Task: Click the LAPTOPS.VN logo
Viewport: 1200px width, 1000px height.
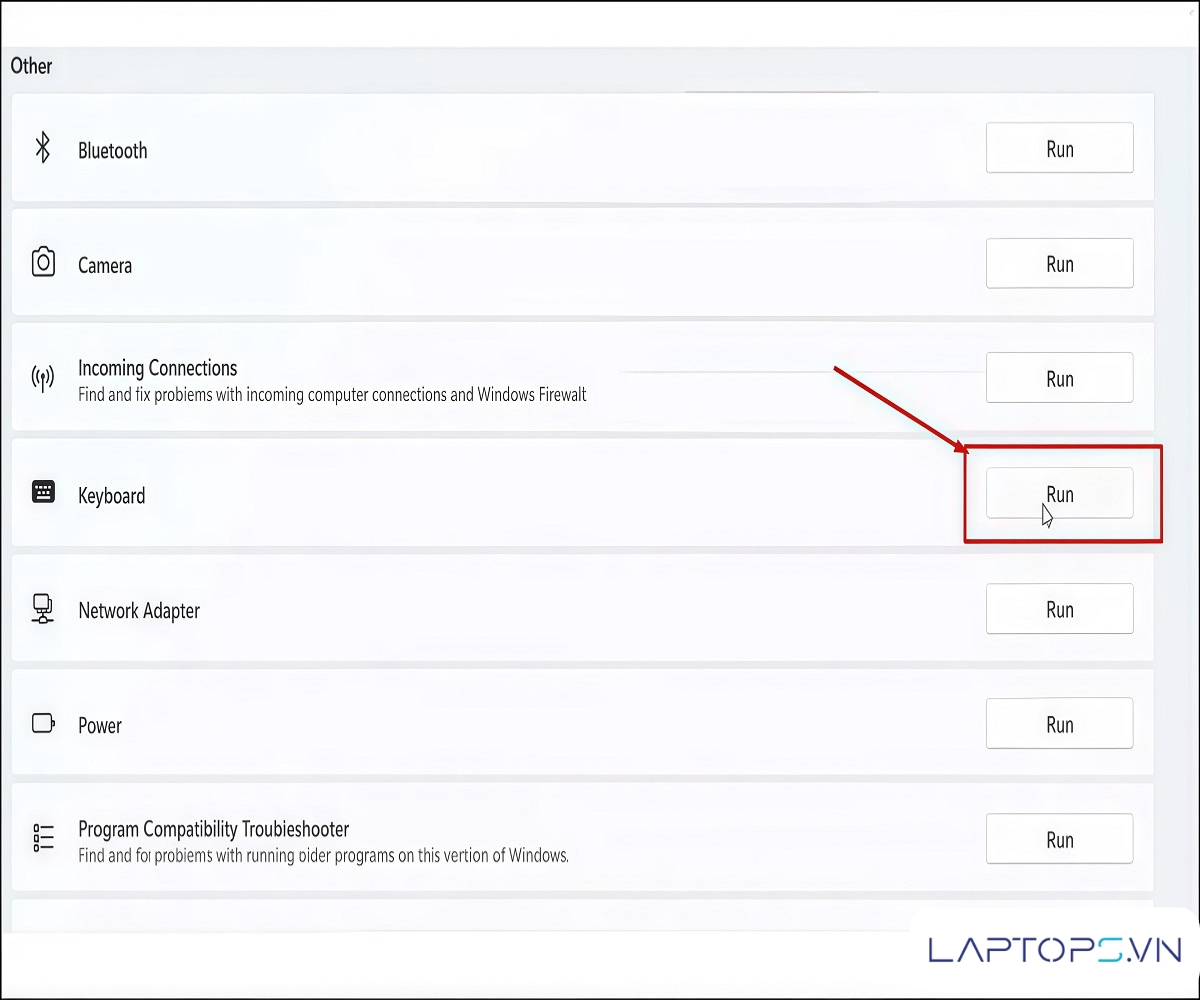Action: click(x=1055, y=949)
